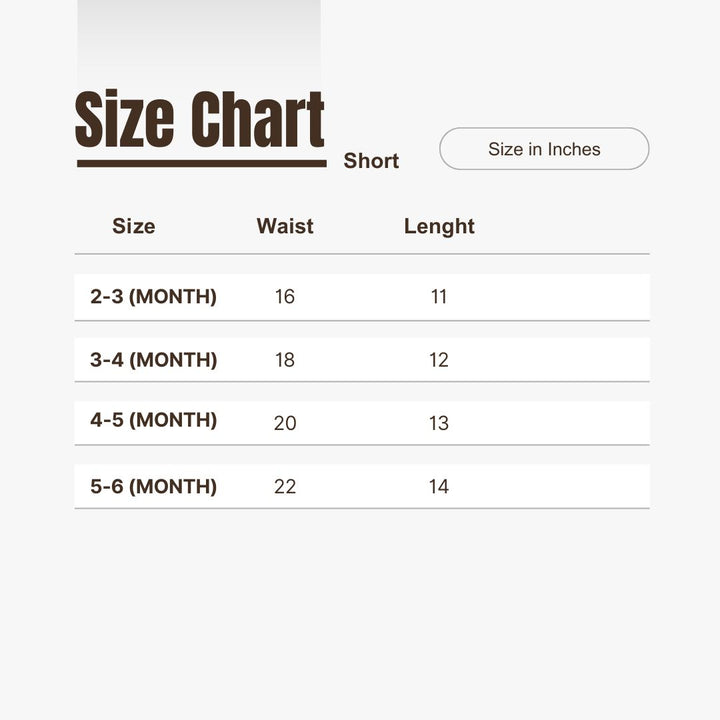Click the Size column header
Screen dimensions: 720x720
[x=134, y=226]
